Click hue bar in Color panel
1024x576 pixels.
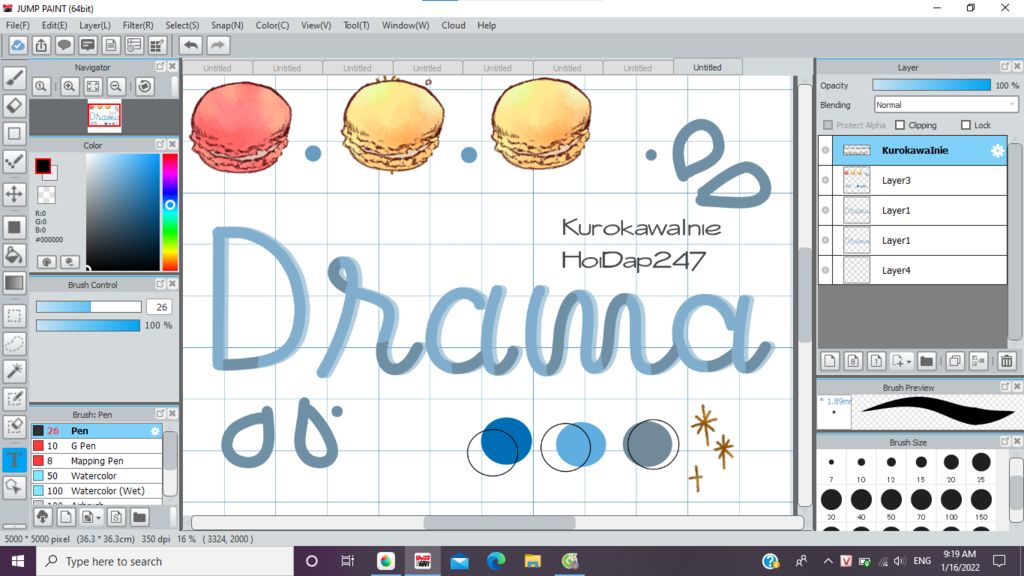(x=170, y=212)
